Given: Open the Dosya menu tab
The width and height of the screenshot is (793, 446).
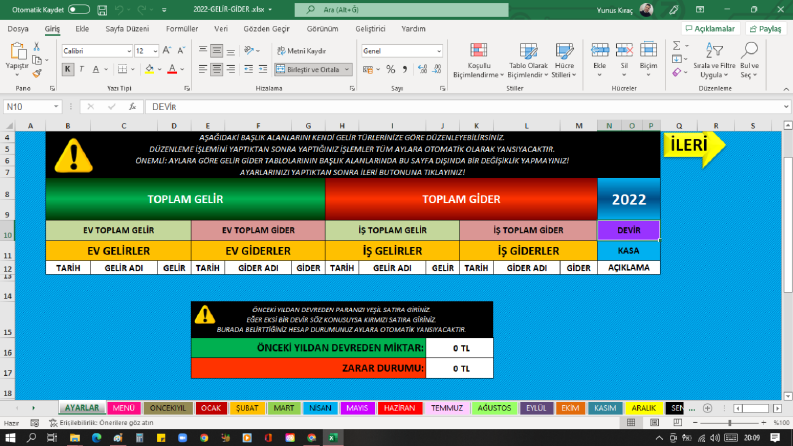Looking at the screenshot, I should click(18, 29).
